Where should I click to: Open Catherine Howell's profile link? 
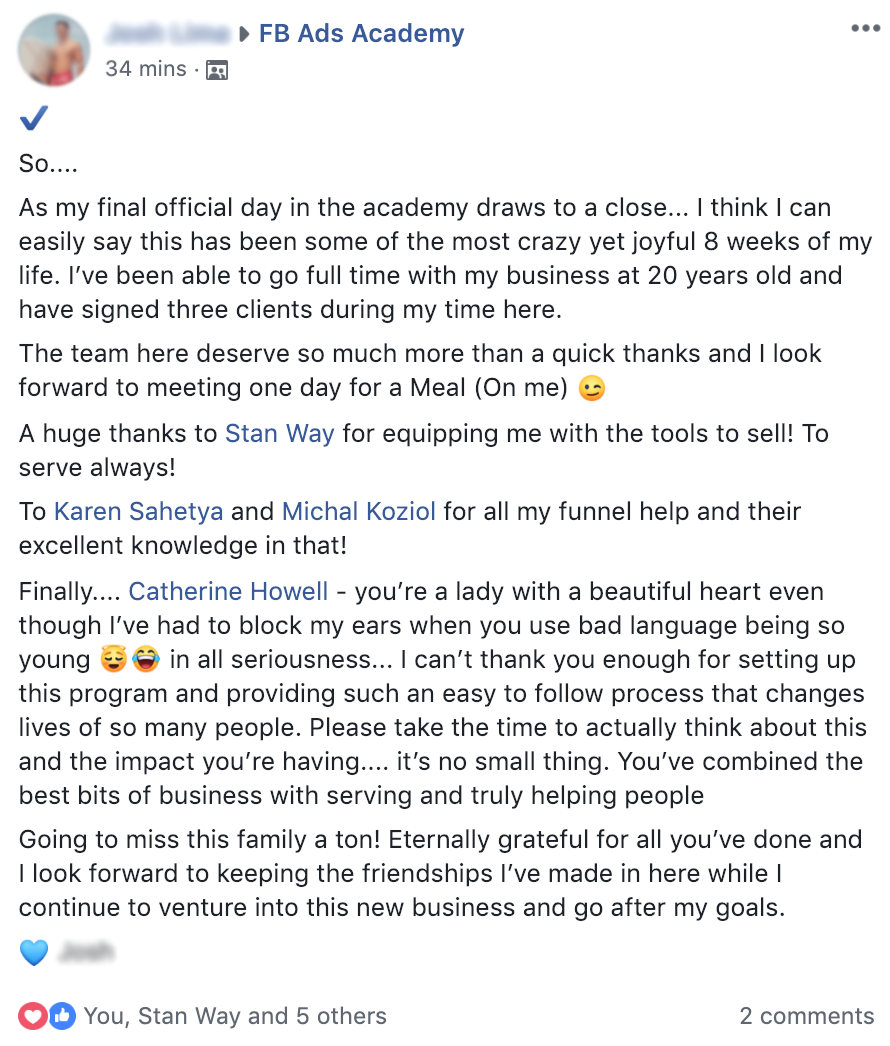tap(228, 591)
